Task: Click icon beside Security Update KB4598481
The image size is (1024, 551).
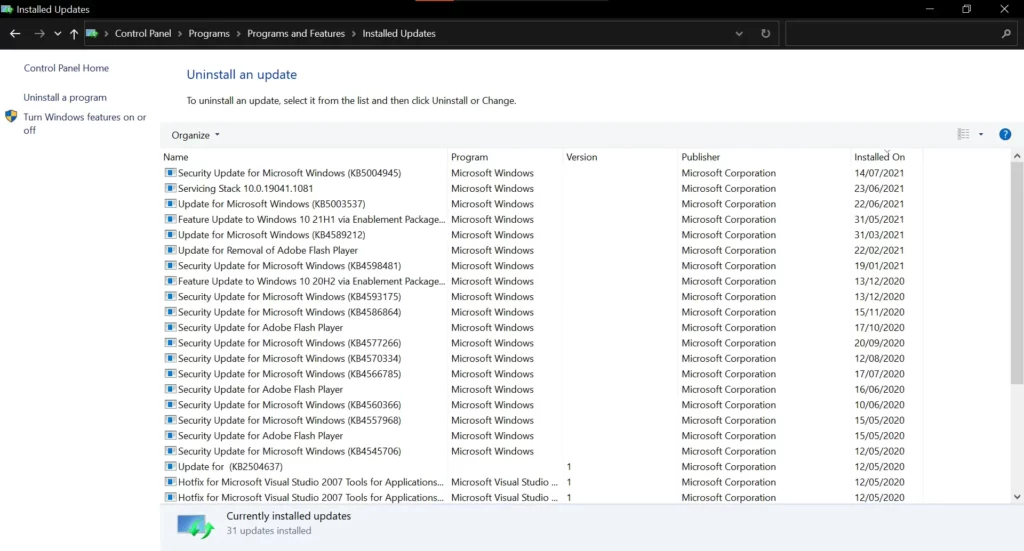Action: [x=170, y=266]
